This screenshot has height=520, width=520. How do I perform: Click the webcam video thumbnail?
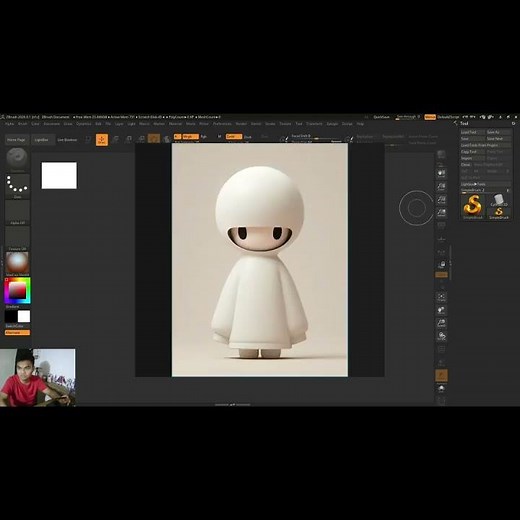coord(38,378)
